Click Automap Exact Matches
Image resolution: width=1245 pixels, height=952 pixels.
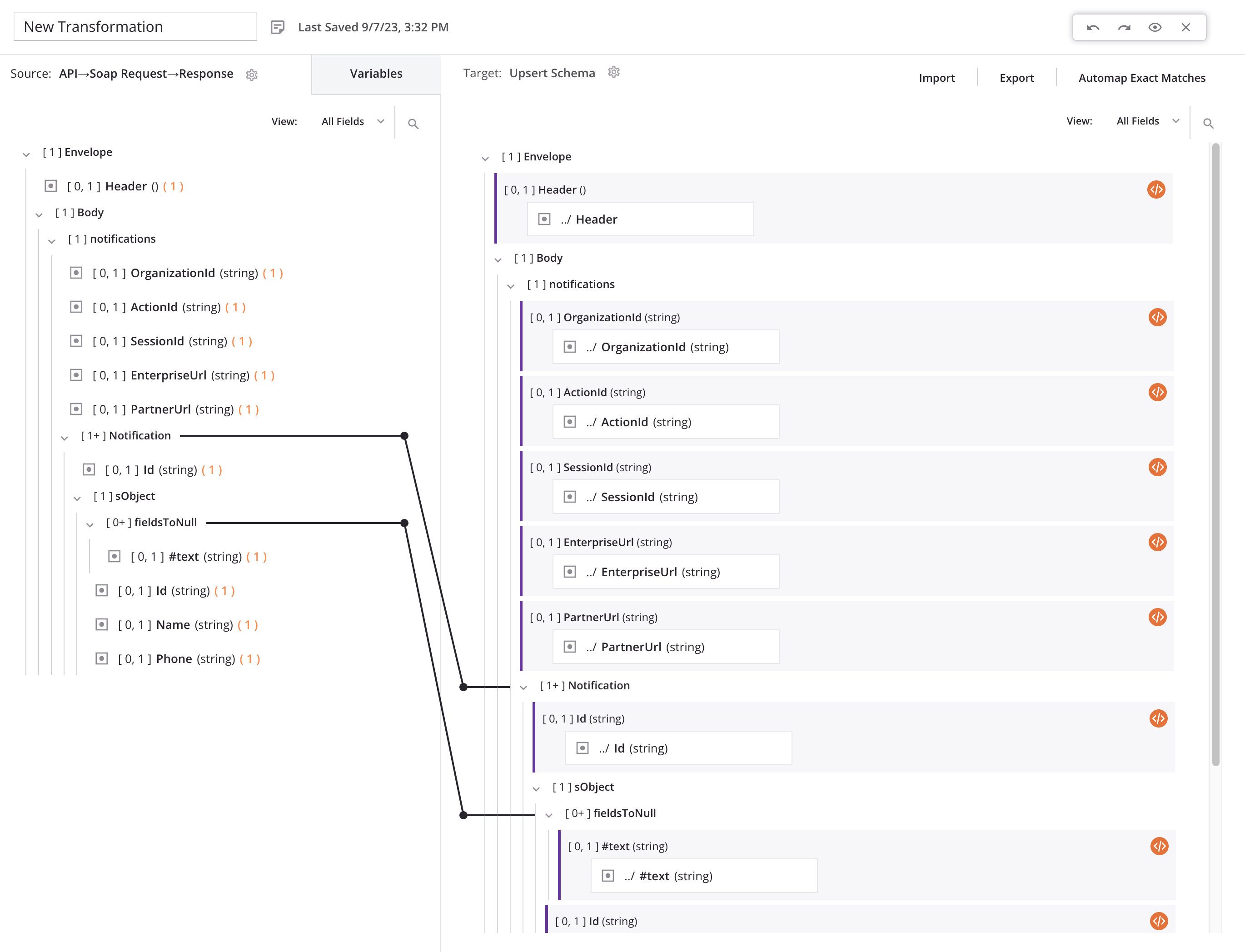[1141, 78]
